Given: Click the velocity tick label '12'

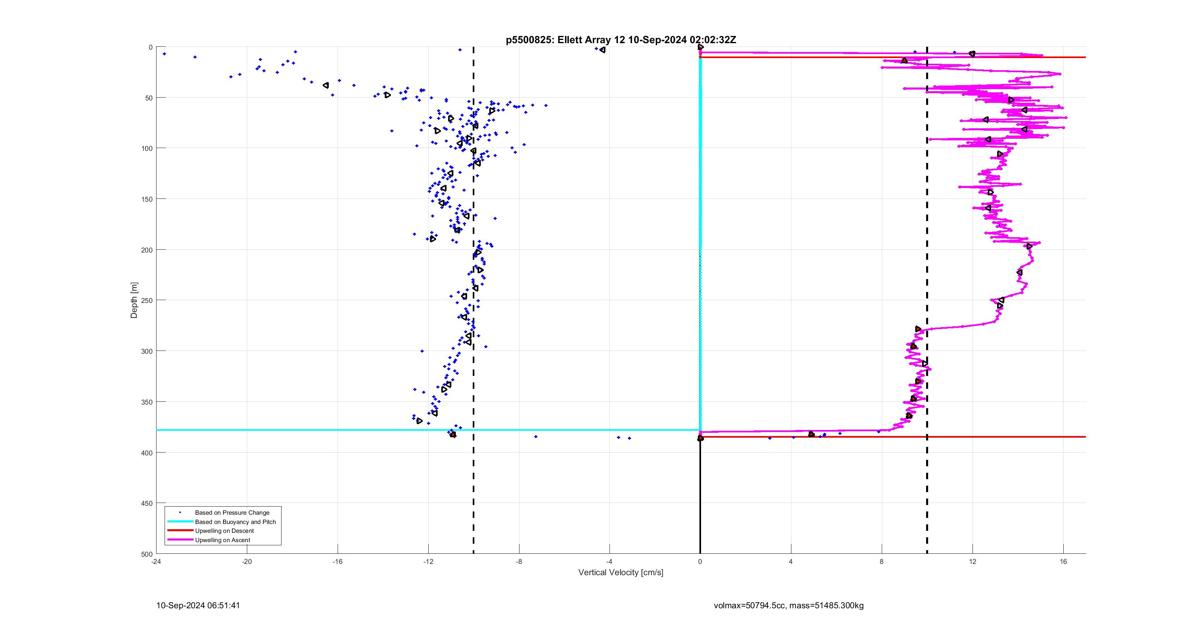Looking at the screenshot, I should point(973,562).
